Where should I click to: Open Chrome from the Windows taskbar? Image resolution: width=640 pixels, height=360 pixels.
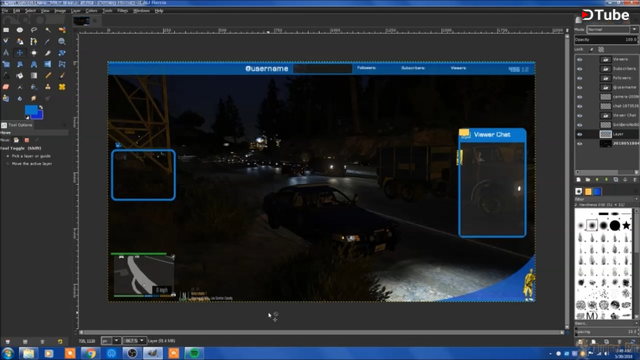point(91,353)
